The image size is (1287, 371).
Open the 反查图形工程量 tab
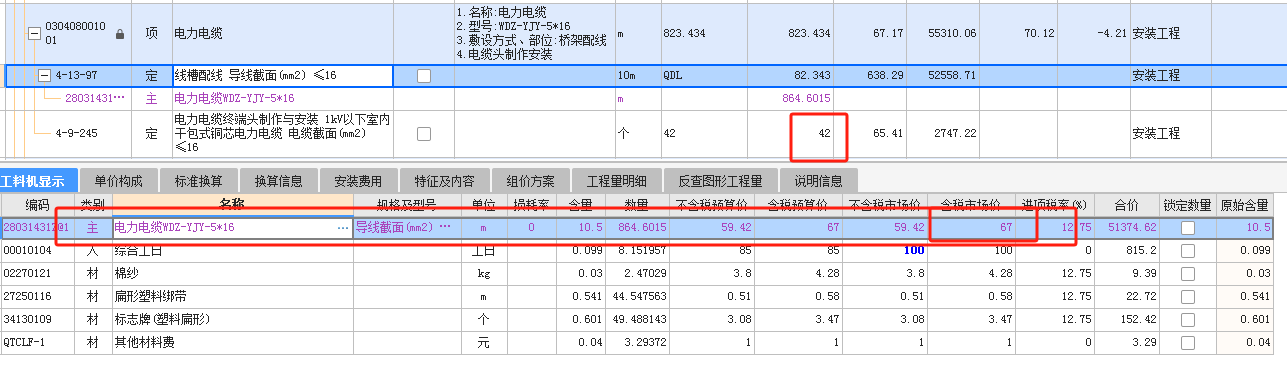pyautogui.click(x=721, y=181)
